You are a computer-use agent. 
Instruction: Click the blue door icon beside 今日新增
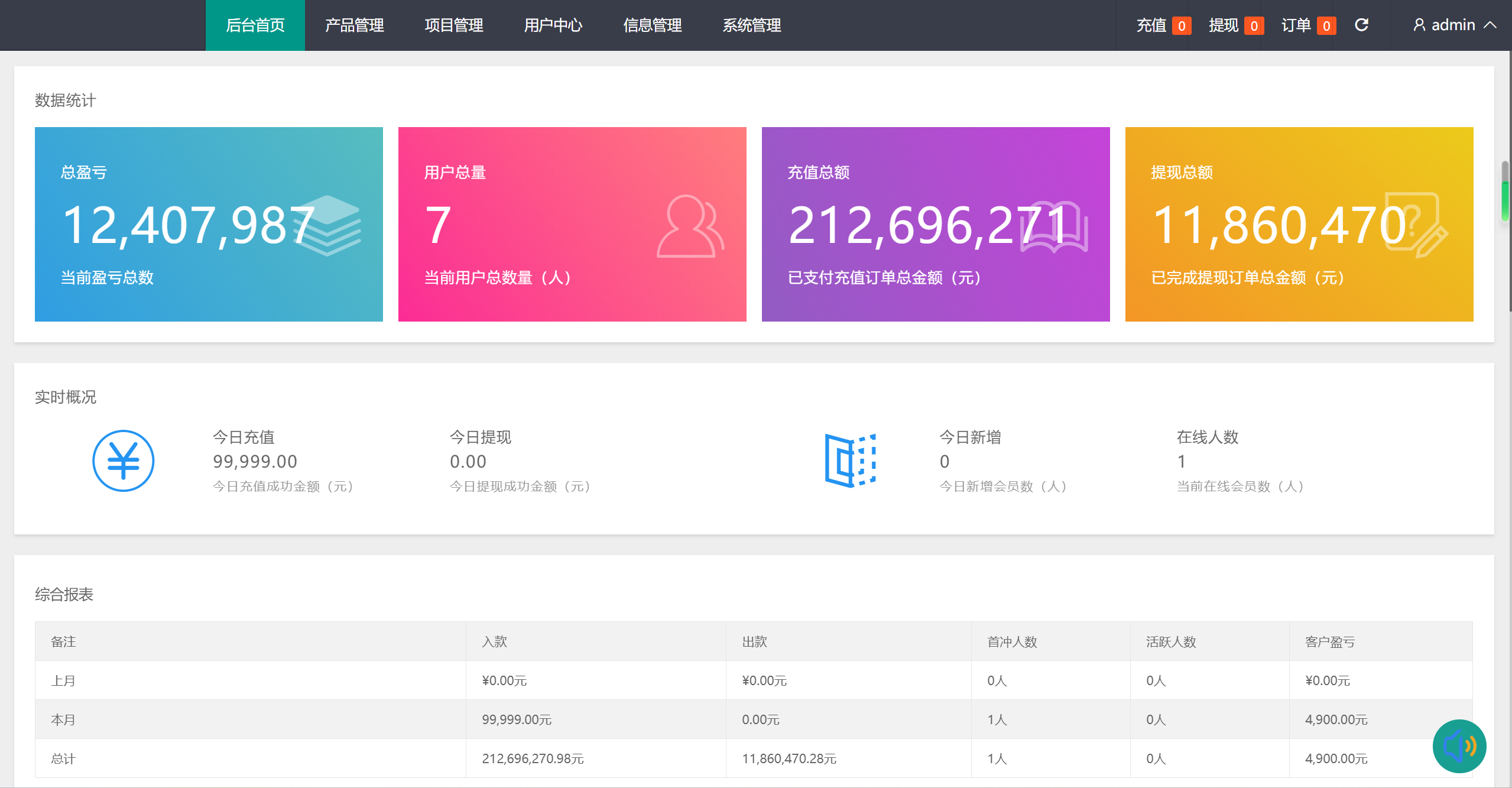coord(850,461)
